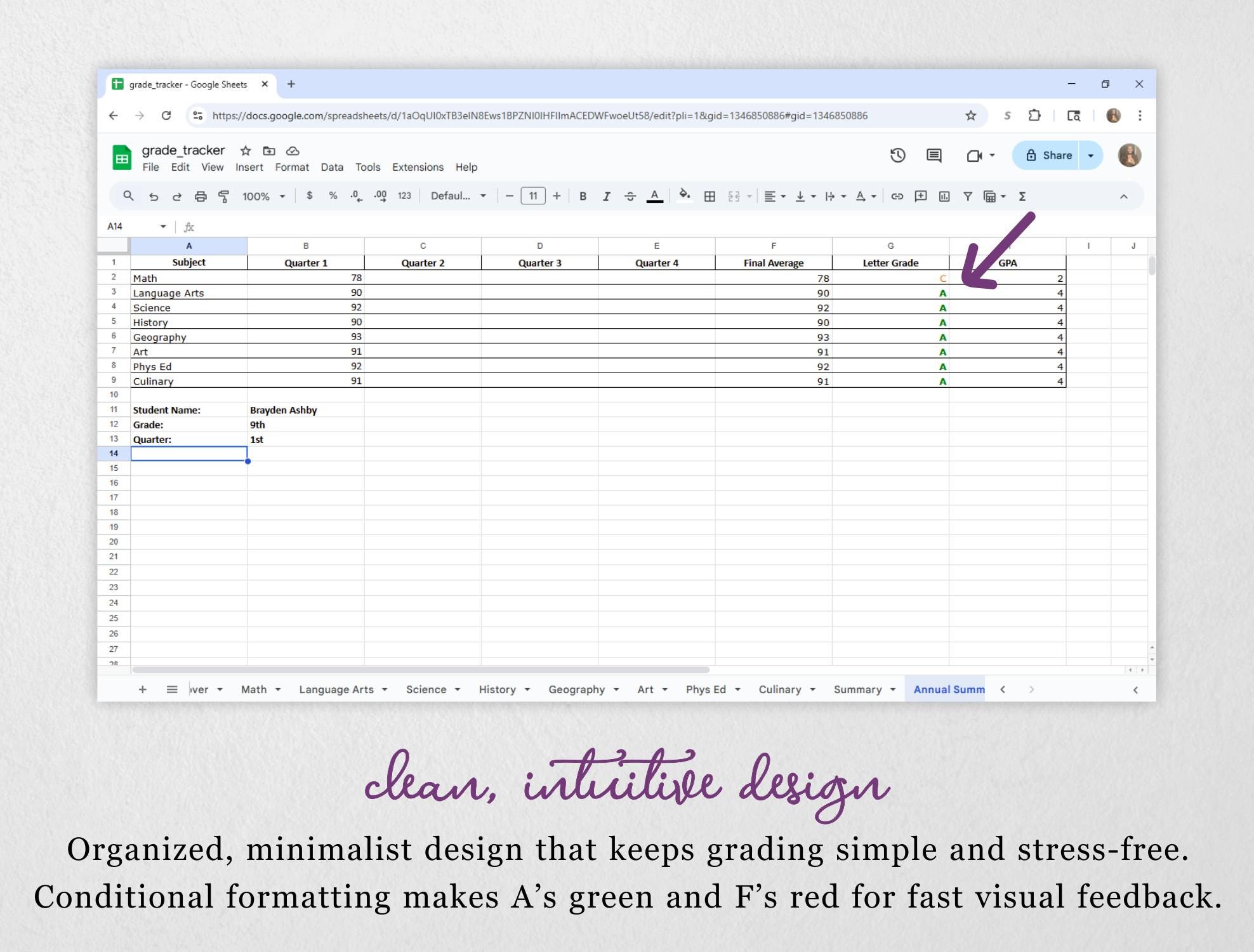This screenshot has width=1254, height=952.
Task: Redo the last action
Action: [177, 197]
